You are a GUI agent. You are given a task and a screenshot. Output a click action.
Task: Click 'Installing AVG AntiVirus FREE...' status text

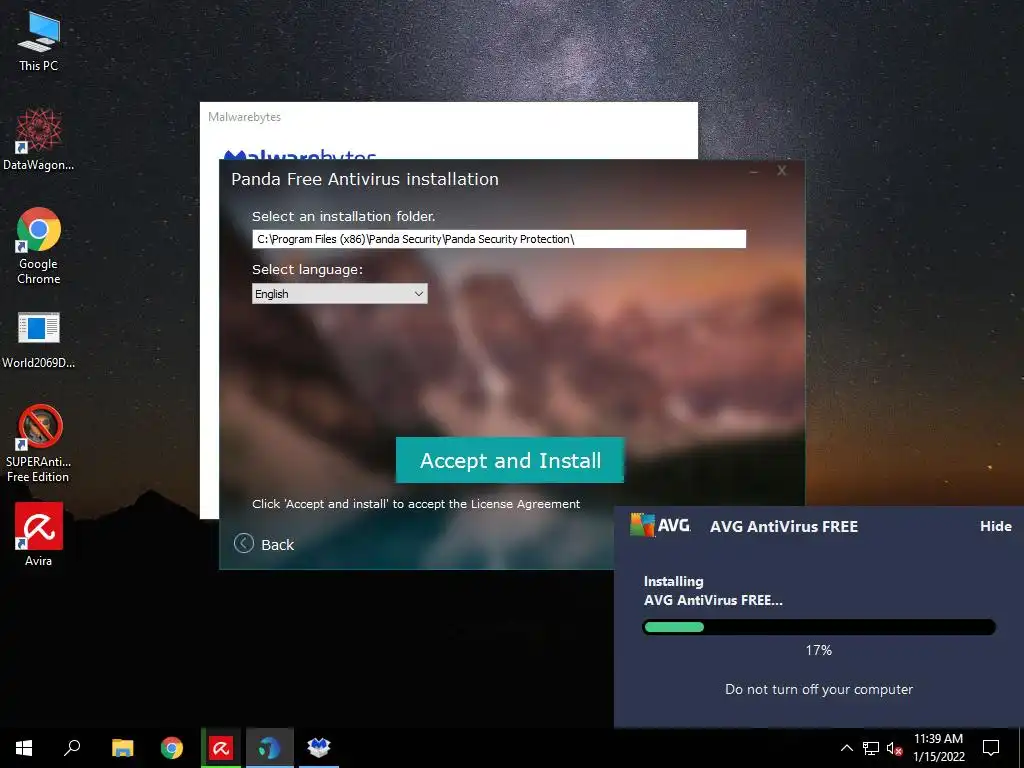(x=713, y=591)
